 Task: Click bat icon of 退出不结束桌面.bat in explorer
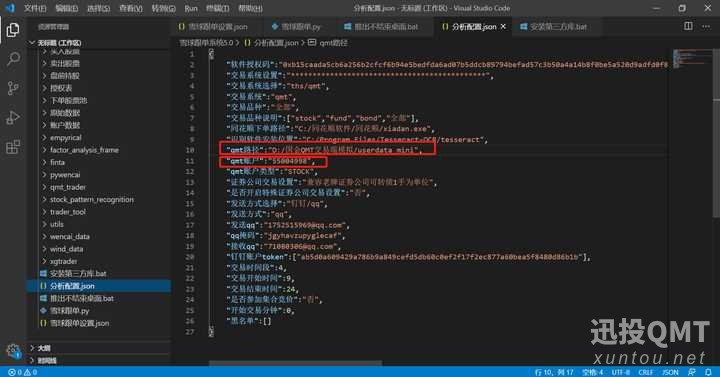(x=43, y=298)
